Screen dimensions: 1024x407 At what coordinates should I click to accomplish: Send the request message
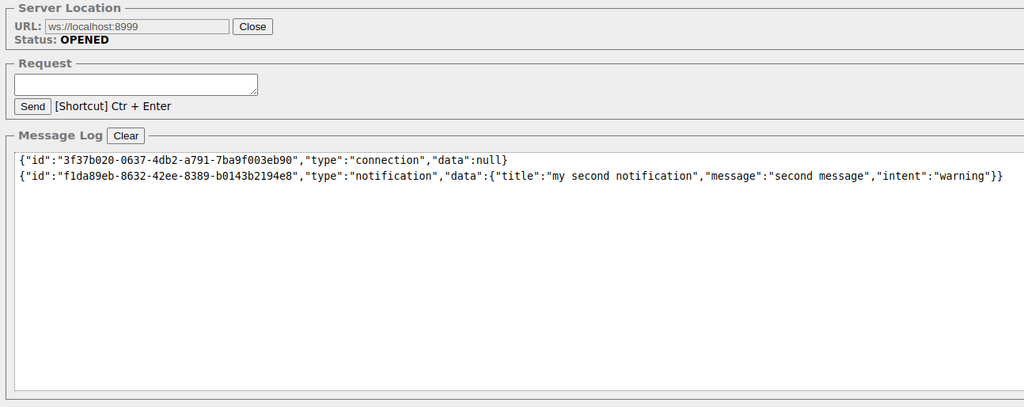point(33,106)
